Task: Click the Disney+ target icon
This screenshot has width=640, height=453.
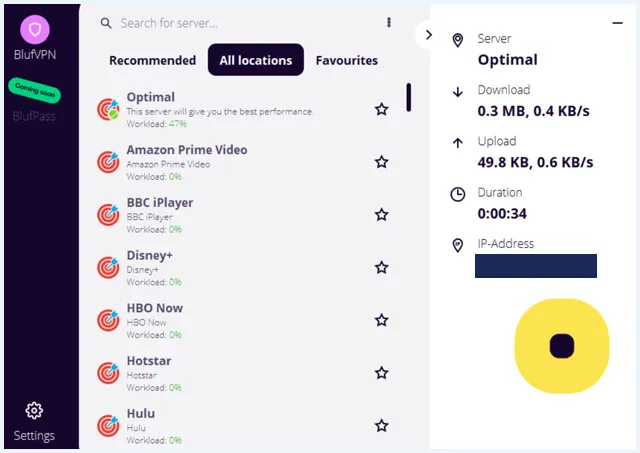Action: 108,267
